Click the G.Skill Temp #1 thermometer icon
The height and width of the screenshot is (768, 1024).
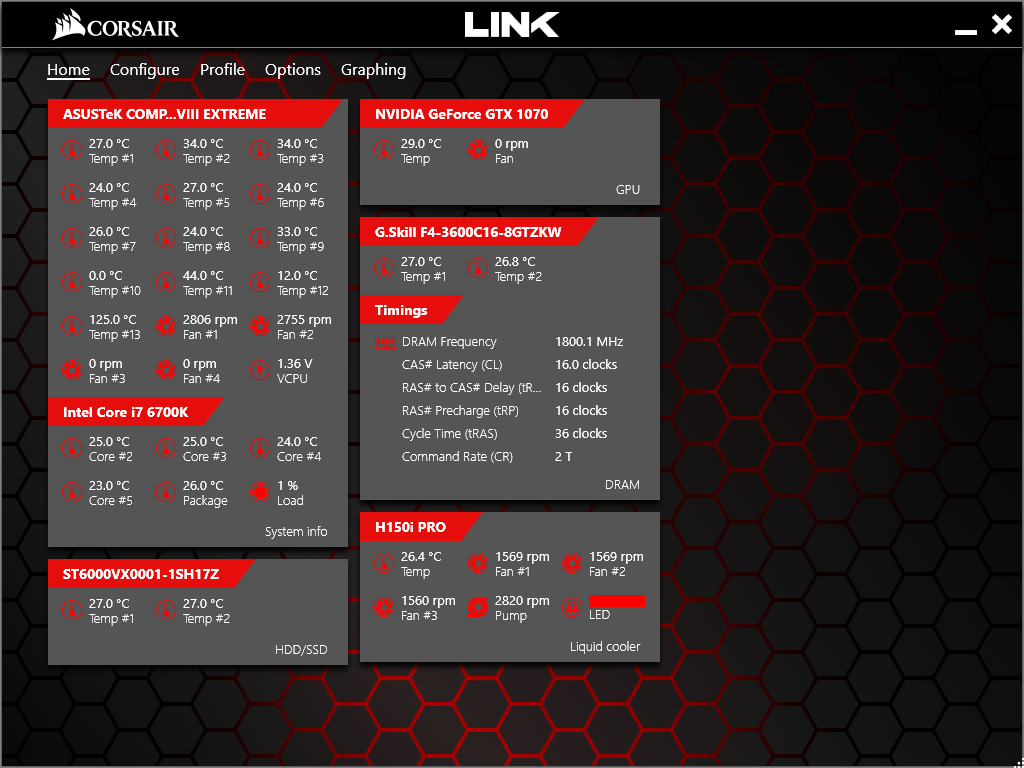[x=384, y=268]
